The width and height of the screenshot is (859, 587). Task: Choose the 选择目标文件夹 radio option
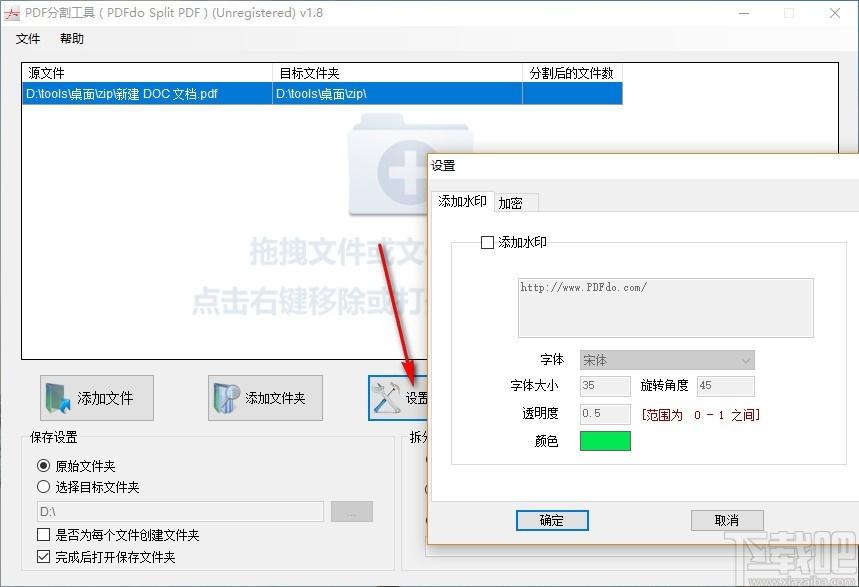44,487
